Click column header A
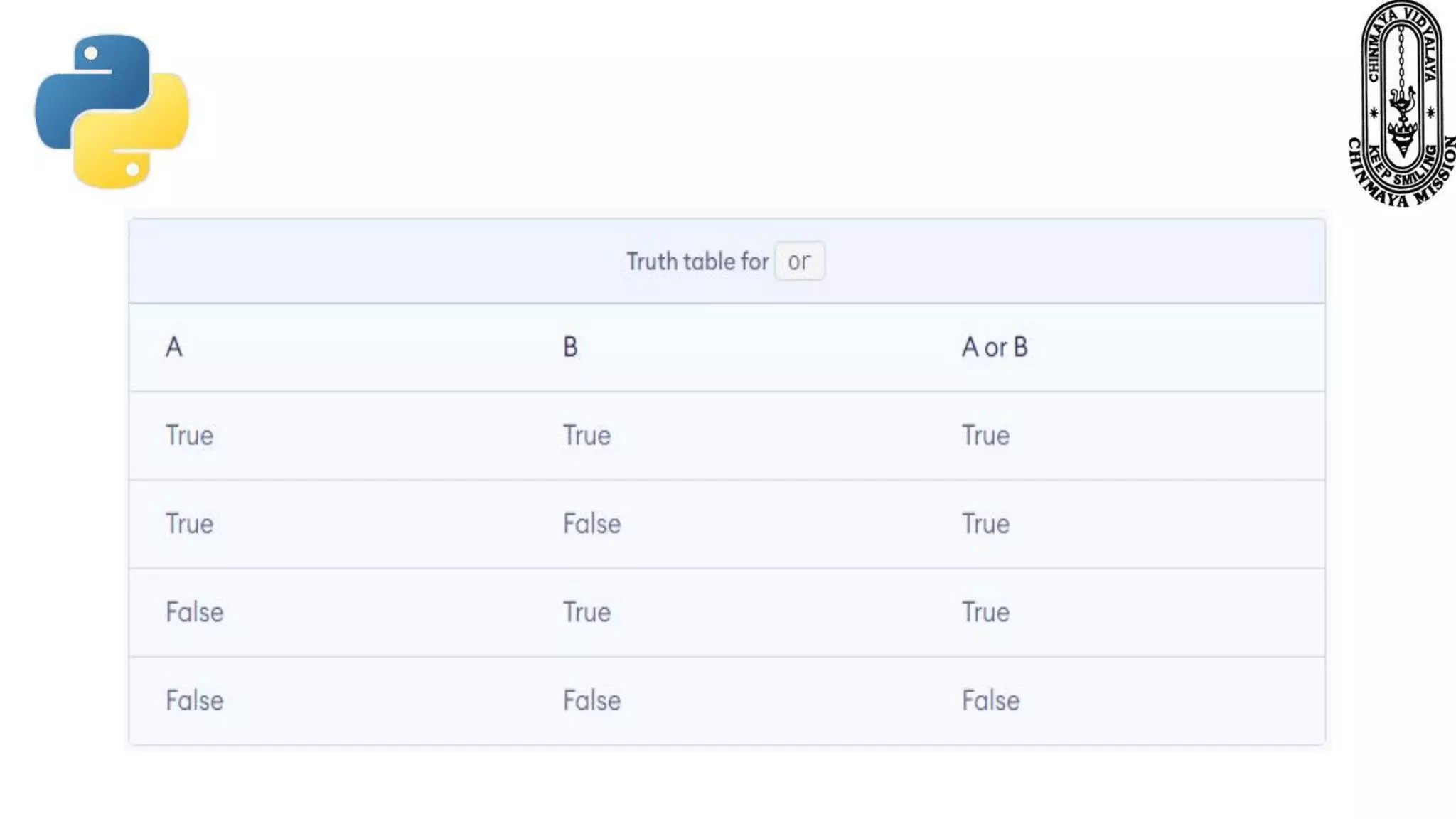The image size is (1456, 819). point(174,347)
